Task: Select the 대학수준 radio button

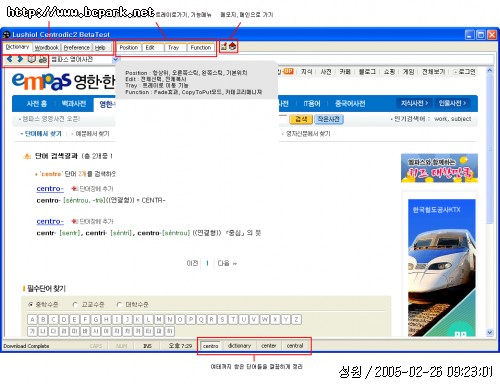Action: point(119,305)
